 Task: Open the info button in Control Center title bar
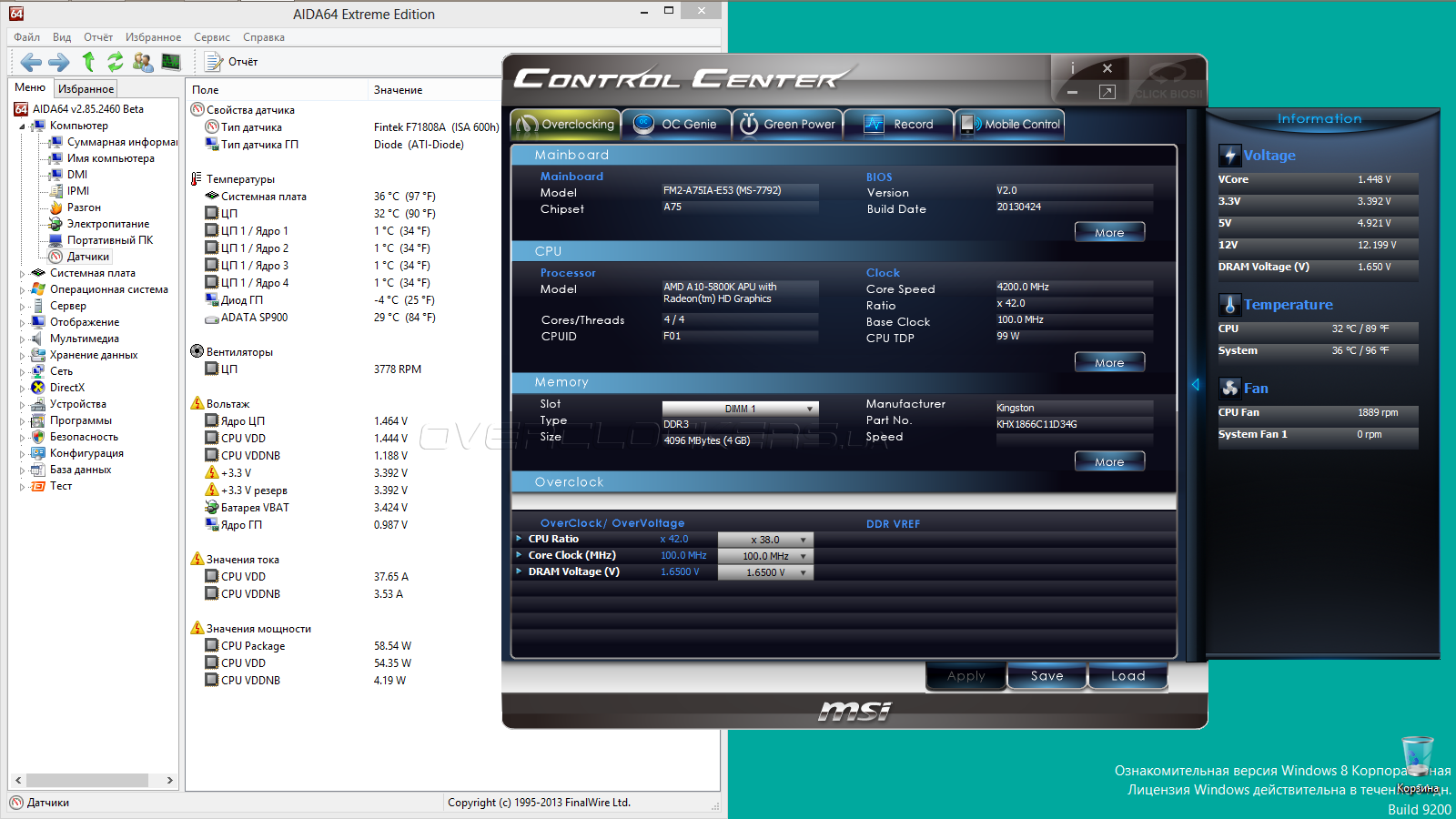pos(1073,68)
